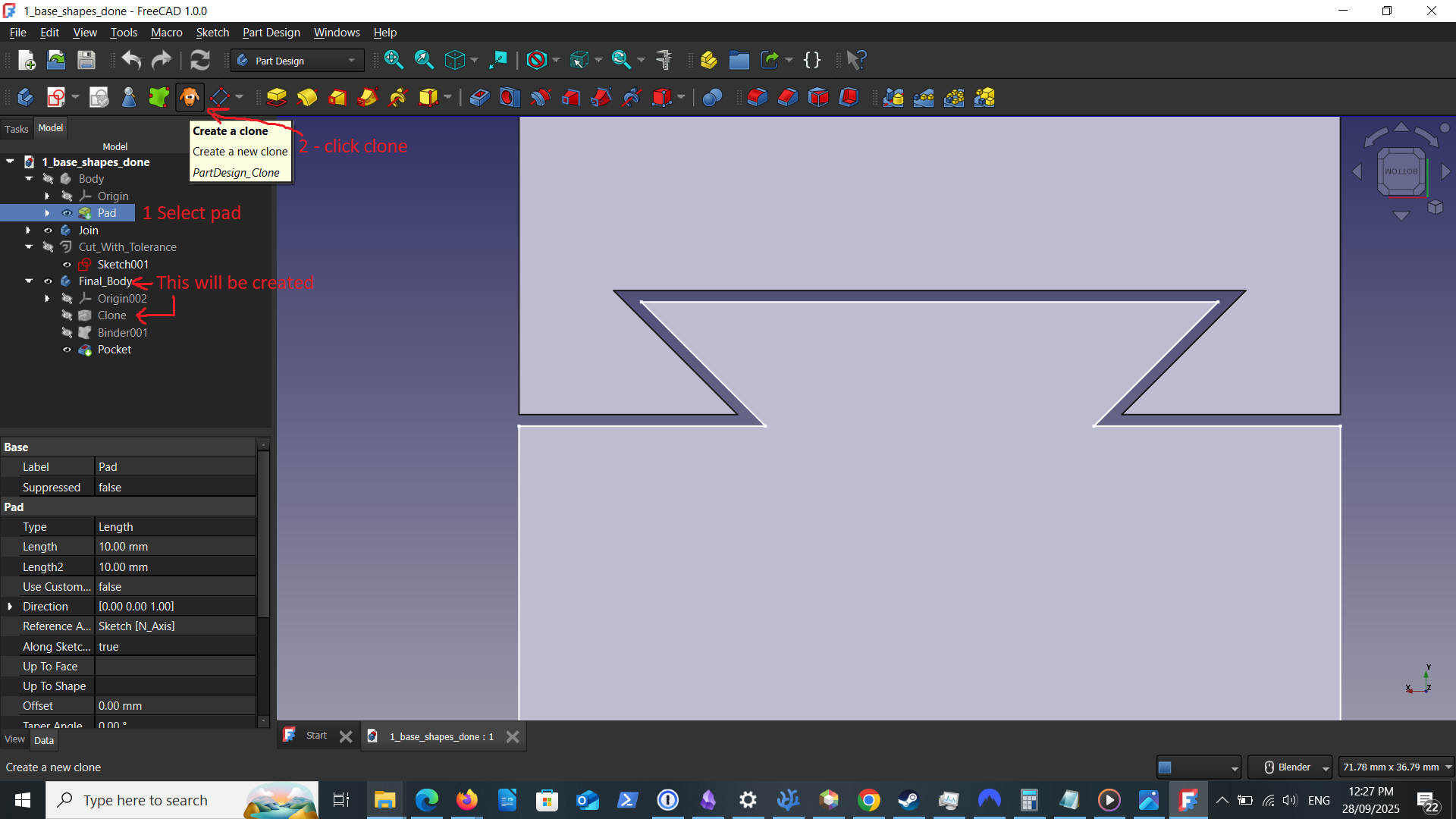Click the Revolution tool icon

[x=307, y=98]
